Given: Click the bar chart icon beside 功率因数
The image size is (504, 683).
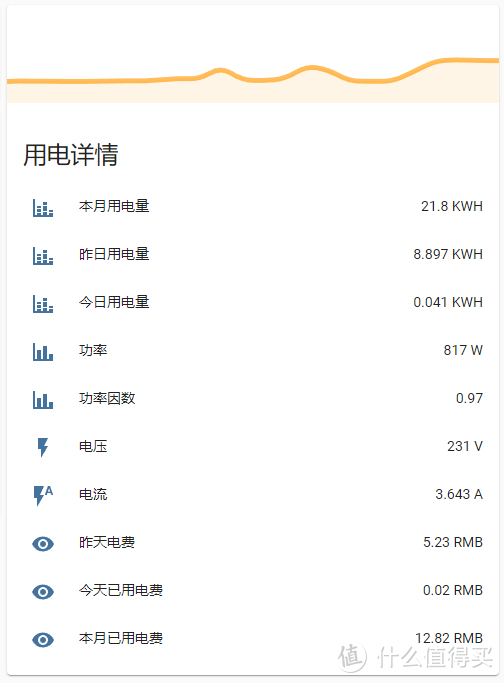Looking at the screenshot, I should (43, 400).
